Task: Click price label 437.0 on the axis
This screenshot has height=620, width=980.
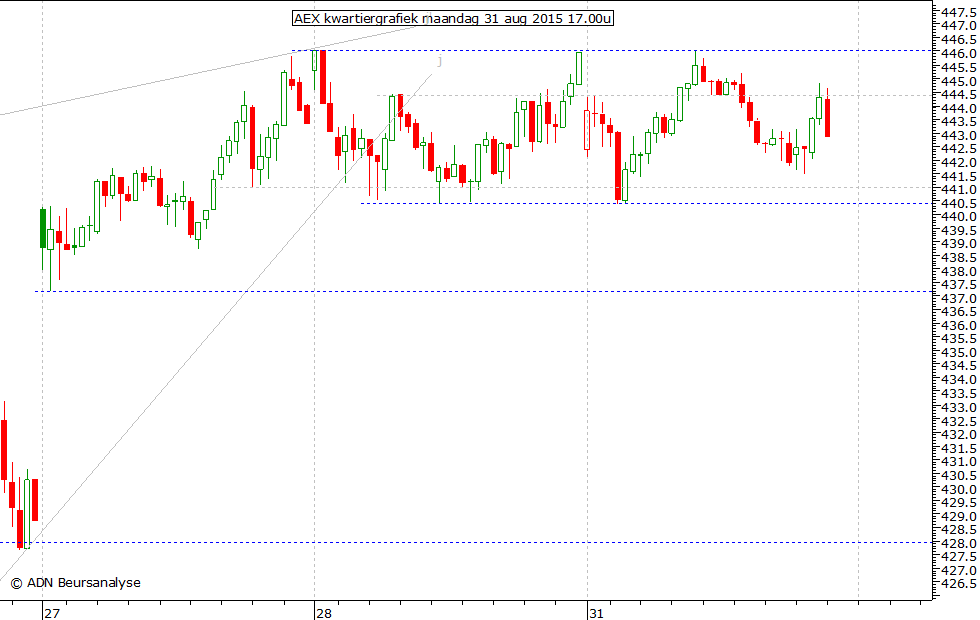Action: 958,298
